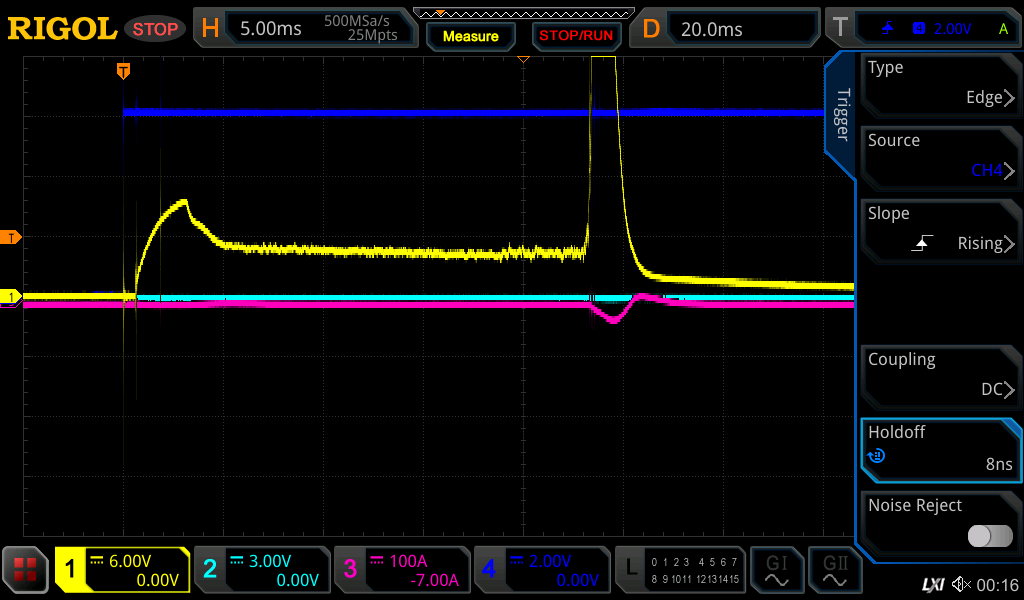Toggle channel 3 magenta 100A display
This screenshot has width=1024, height=600.
click(400, 570)
